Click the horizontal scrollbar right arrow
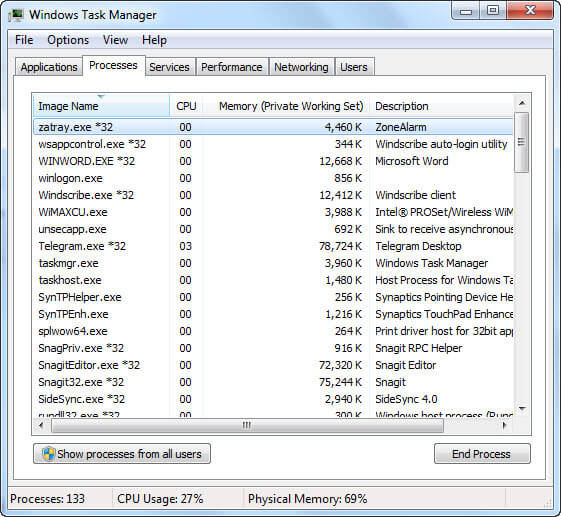Viewport: 561px width, 517px height. (x=504, y=425)
